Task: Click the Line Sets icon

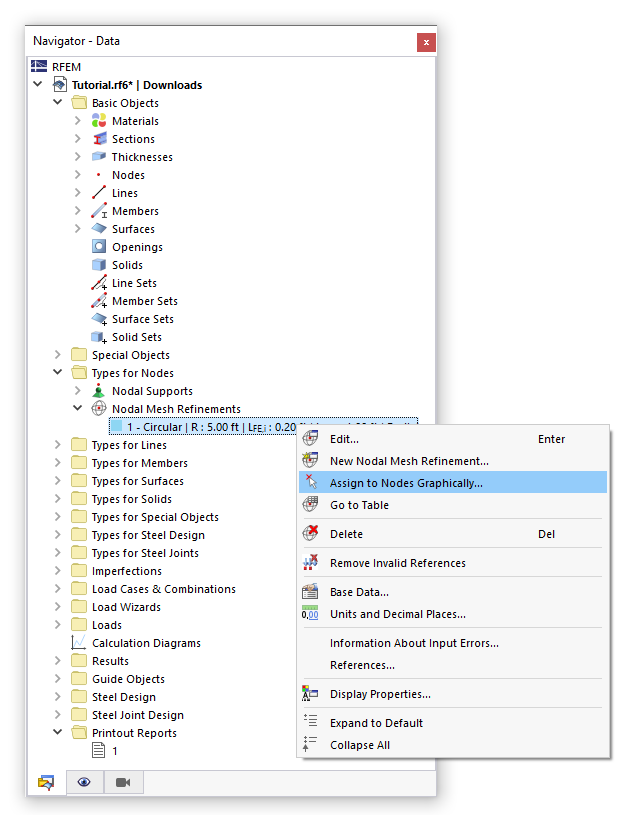Action: 99,283
